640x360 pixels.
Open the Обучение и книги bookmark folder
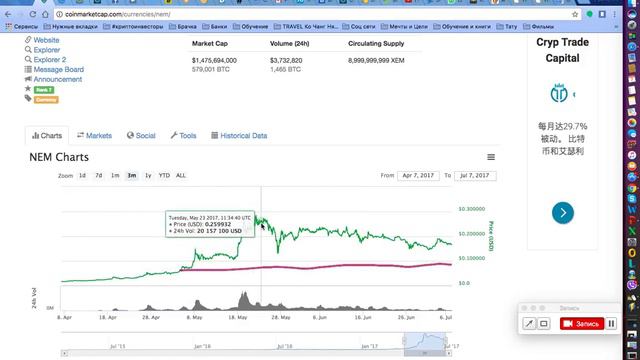[462, 27]
